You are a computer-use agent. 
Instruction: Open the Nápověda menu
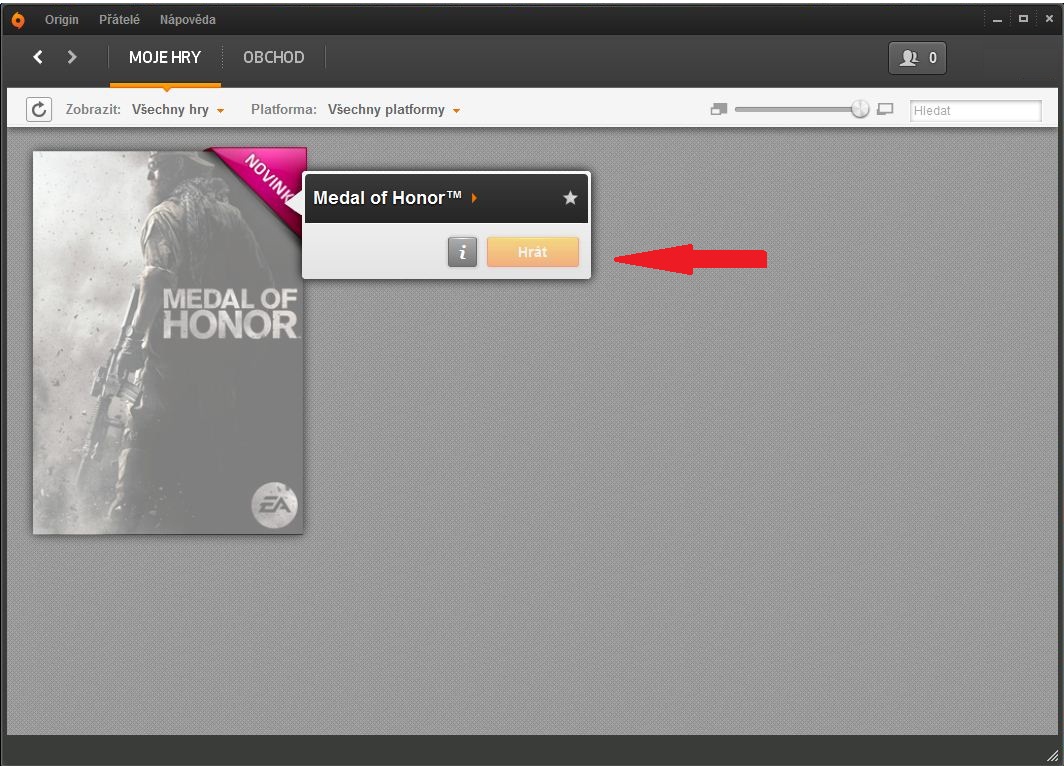click(188, 20)
